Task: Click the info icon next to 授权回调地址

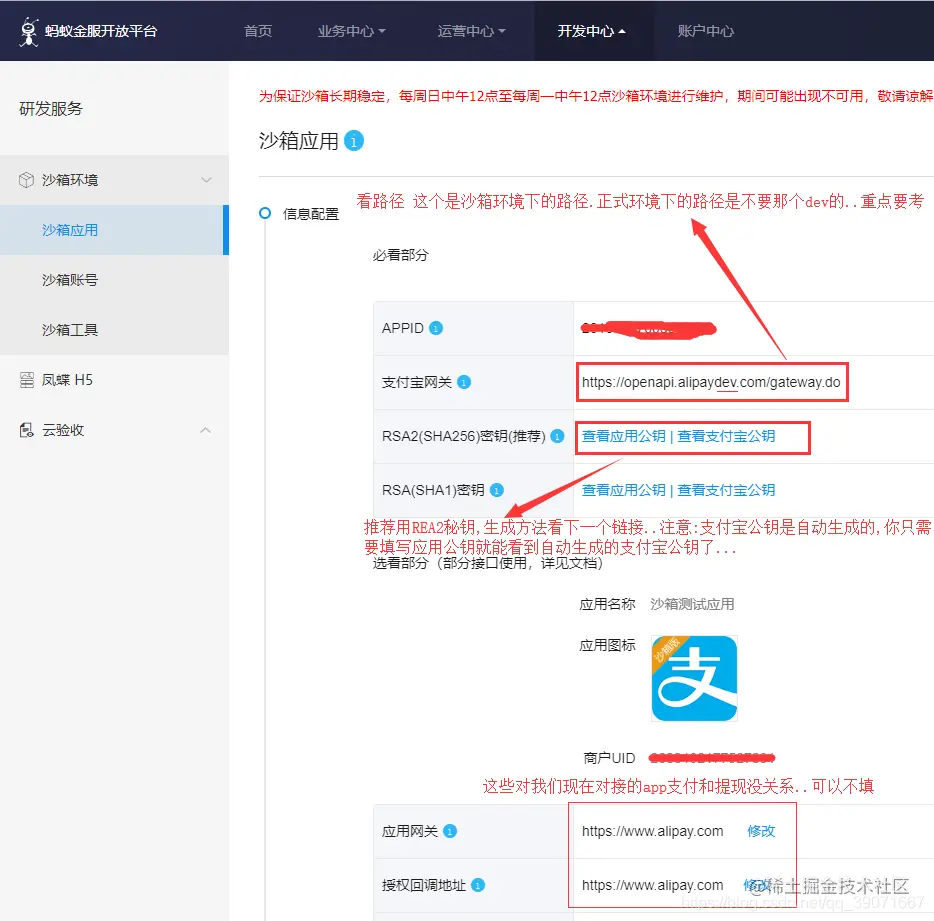Action: [478, 885]
